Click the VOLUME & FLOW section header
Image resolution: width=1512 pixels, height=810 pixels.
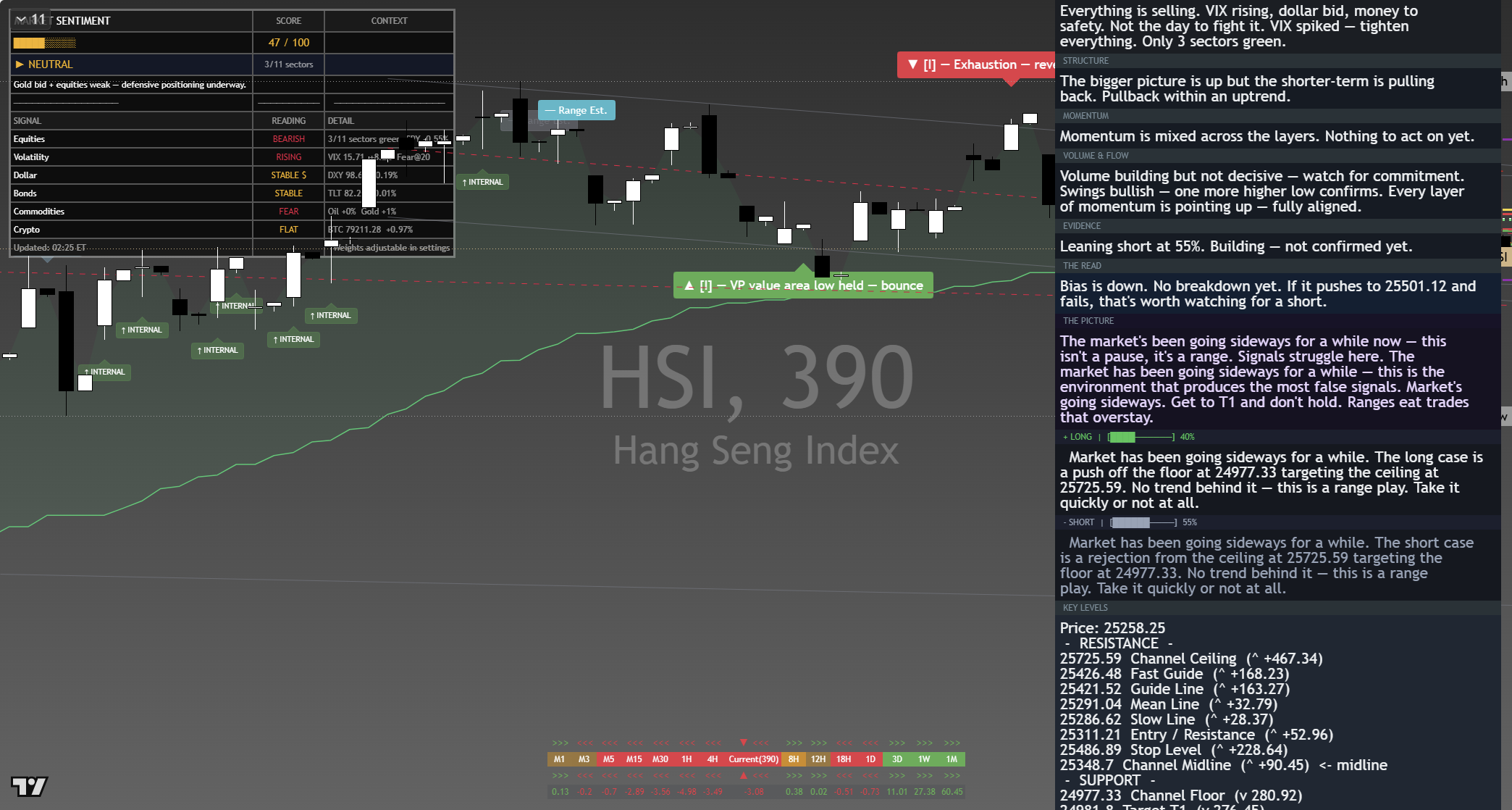coord(1096,156)
